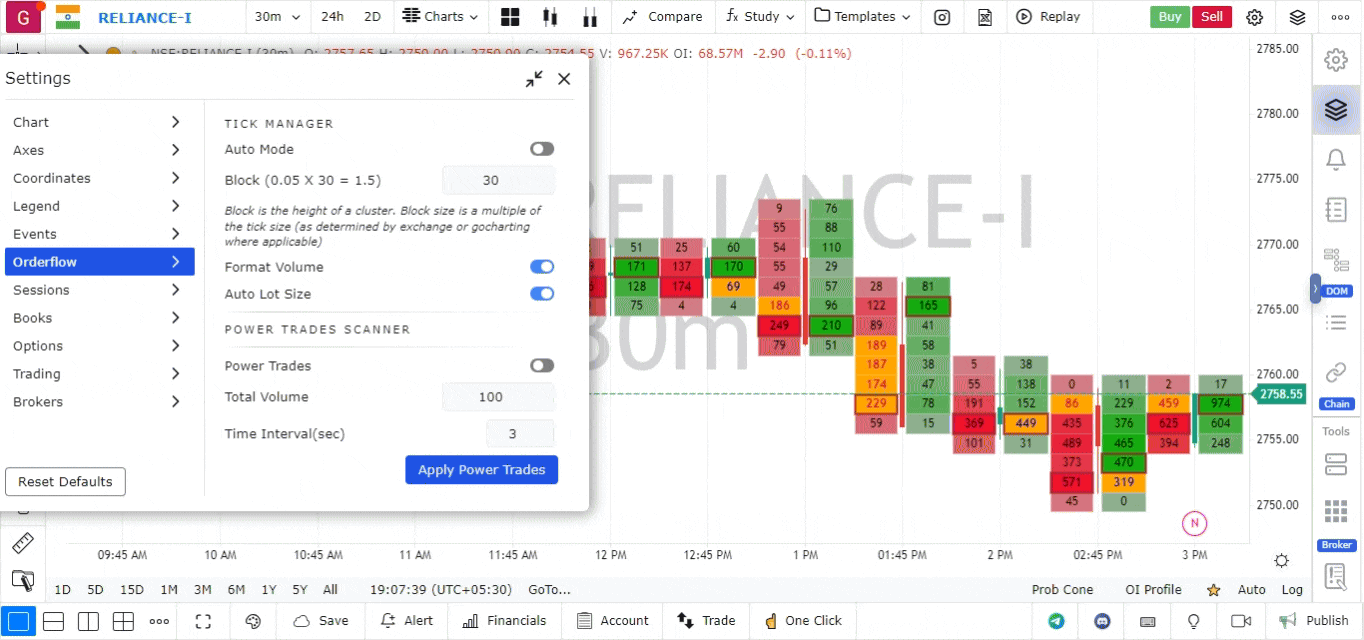Disable the Format Volume toggle
The height and width of the screenshot is (640, 1364).
541,267
